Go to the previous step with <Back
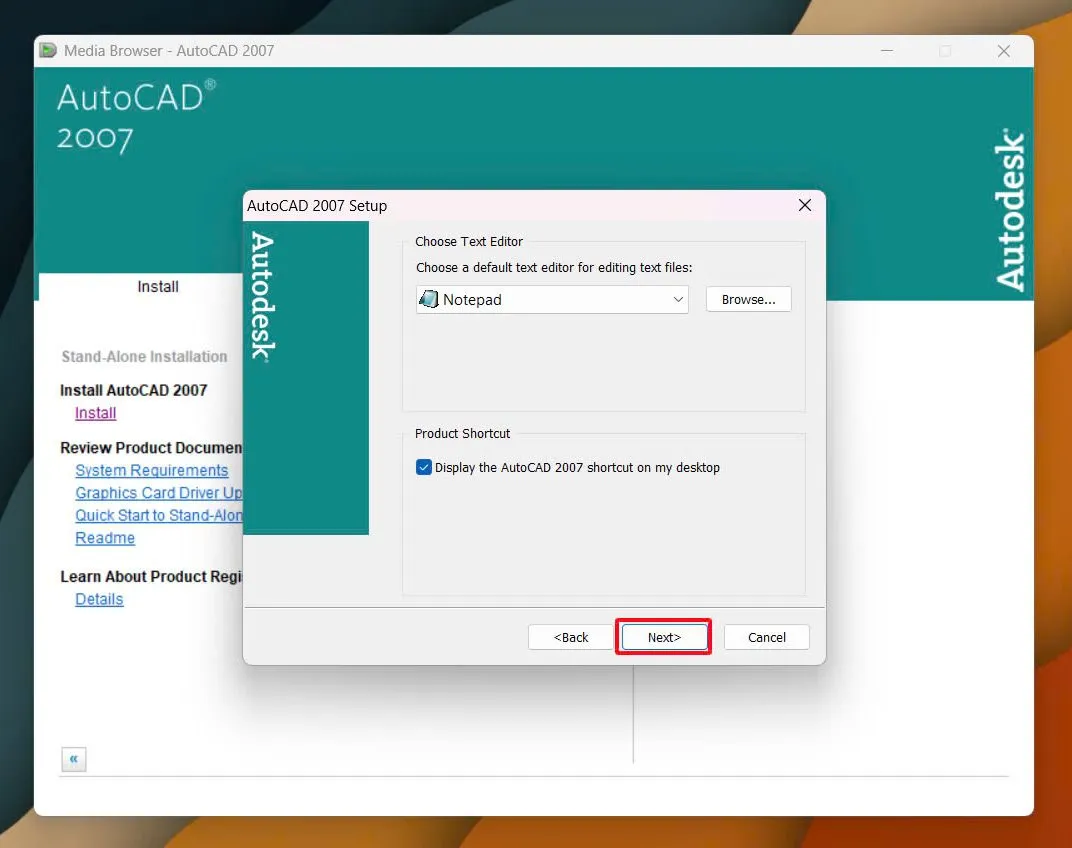The height and width of the screenshot is (848, 1072). point(571,637)
